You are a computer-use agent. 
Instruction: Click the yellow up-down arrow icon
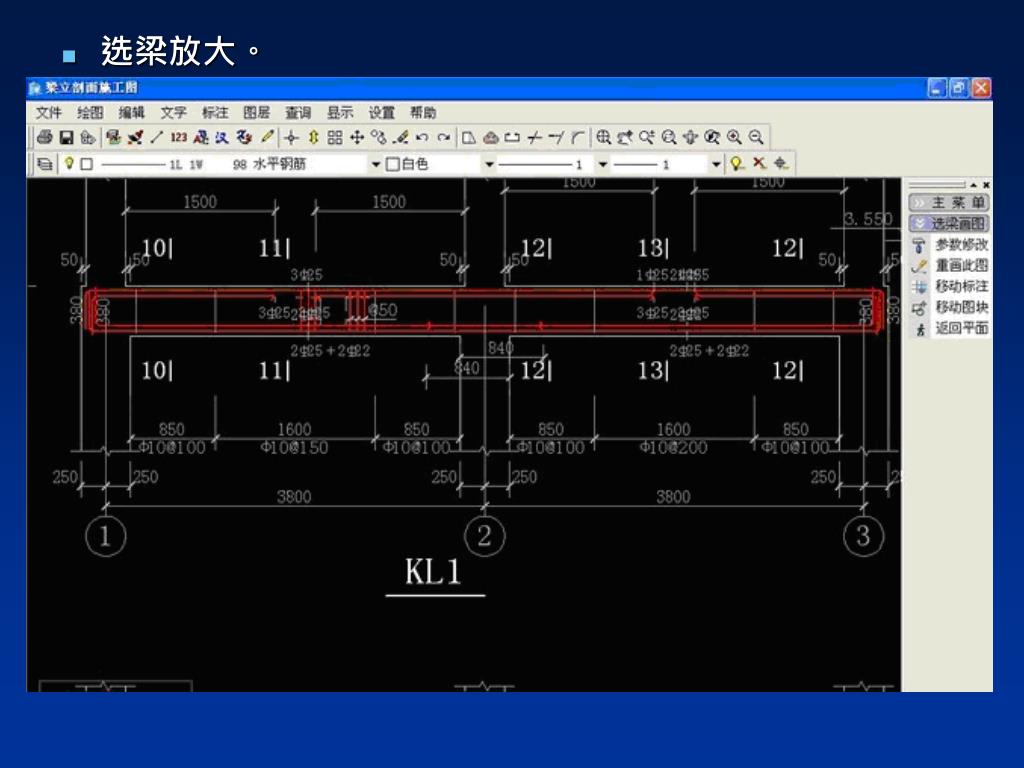coord(313,137)
